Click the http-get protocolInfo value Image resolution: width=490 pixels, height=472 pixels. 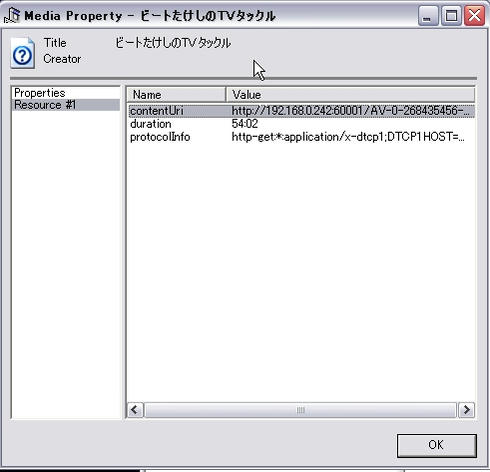tap(348, 137)
